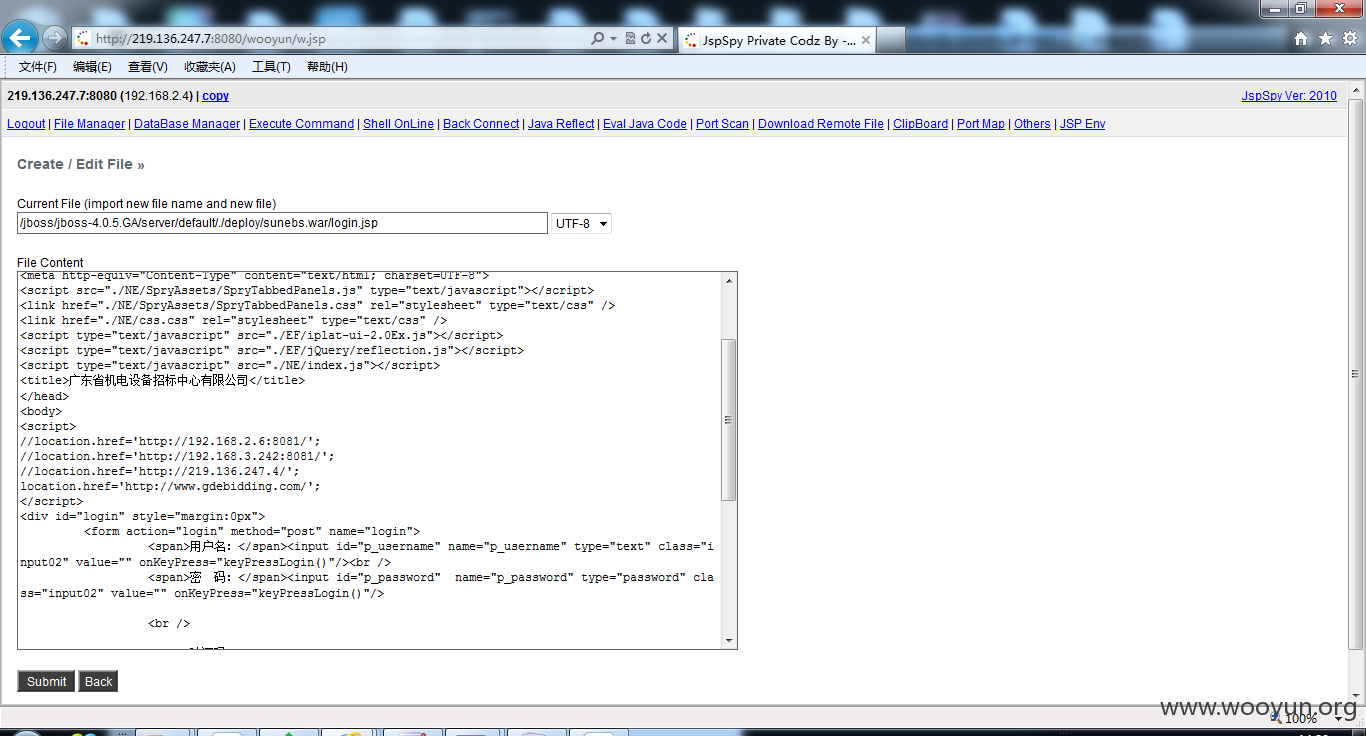Click the page vertical scrollbar thumb

1356,373
